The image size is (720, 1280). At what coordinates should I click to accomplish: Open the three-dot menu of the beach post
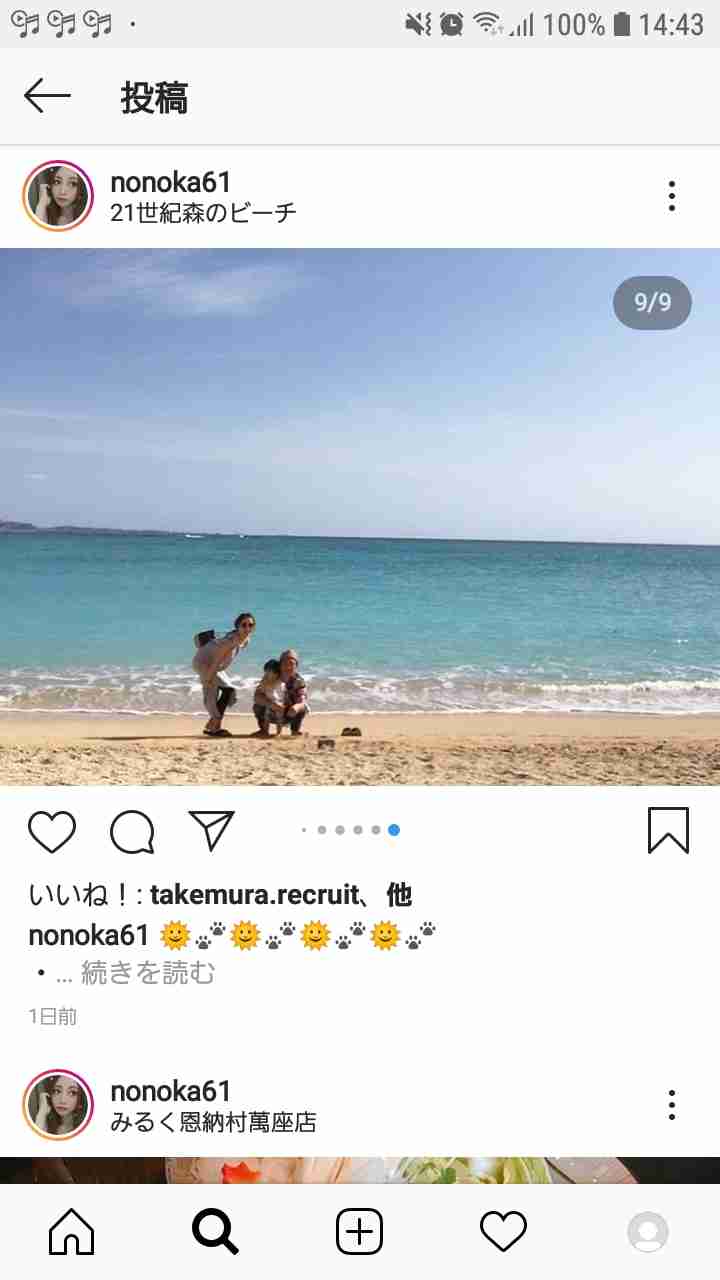(672, 196)
